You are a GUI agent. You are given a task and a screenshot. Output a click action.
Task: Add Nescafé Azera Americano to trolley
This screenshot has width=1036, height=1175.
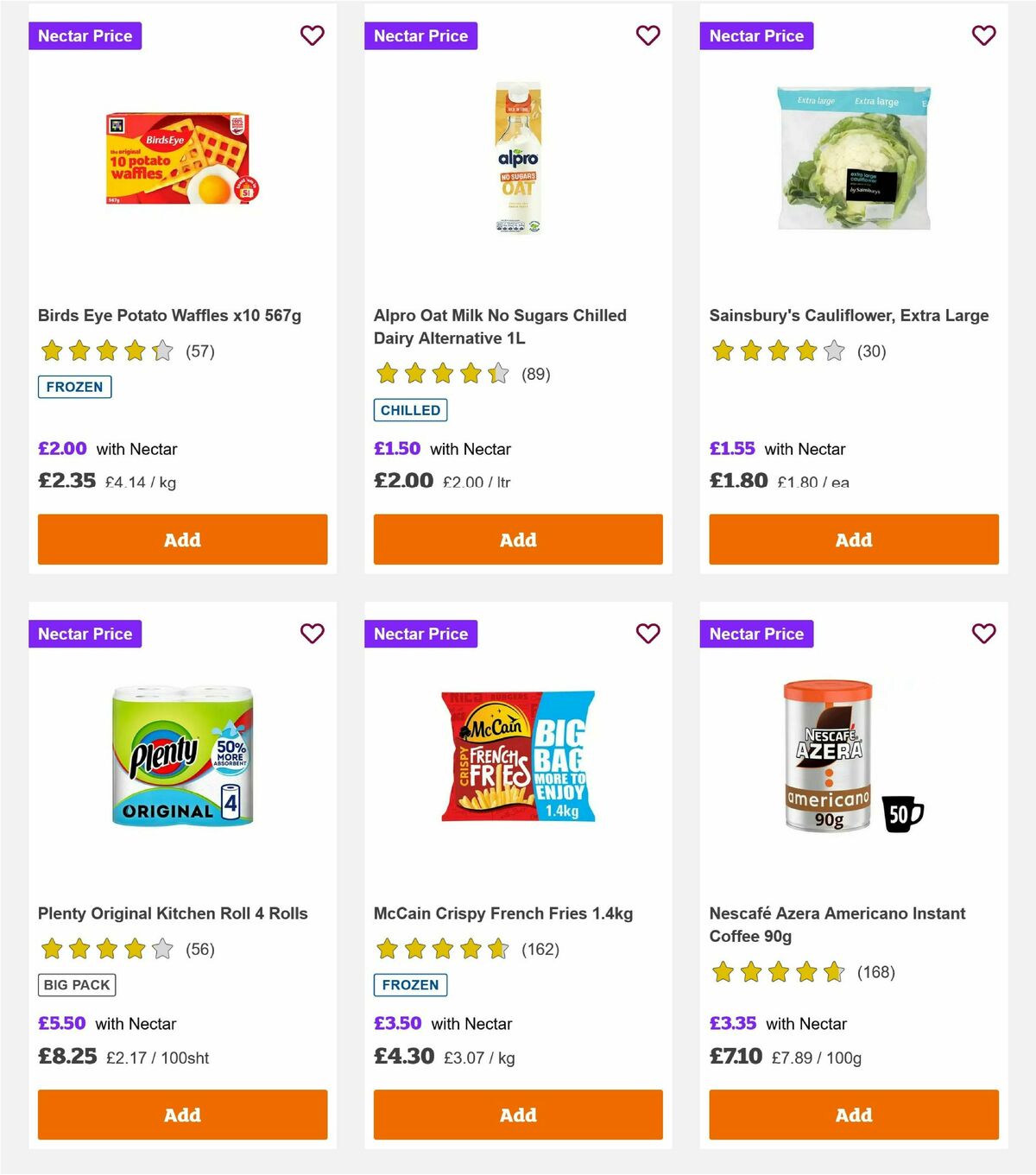tap(852, 1115)
